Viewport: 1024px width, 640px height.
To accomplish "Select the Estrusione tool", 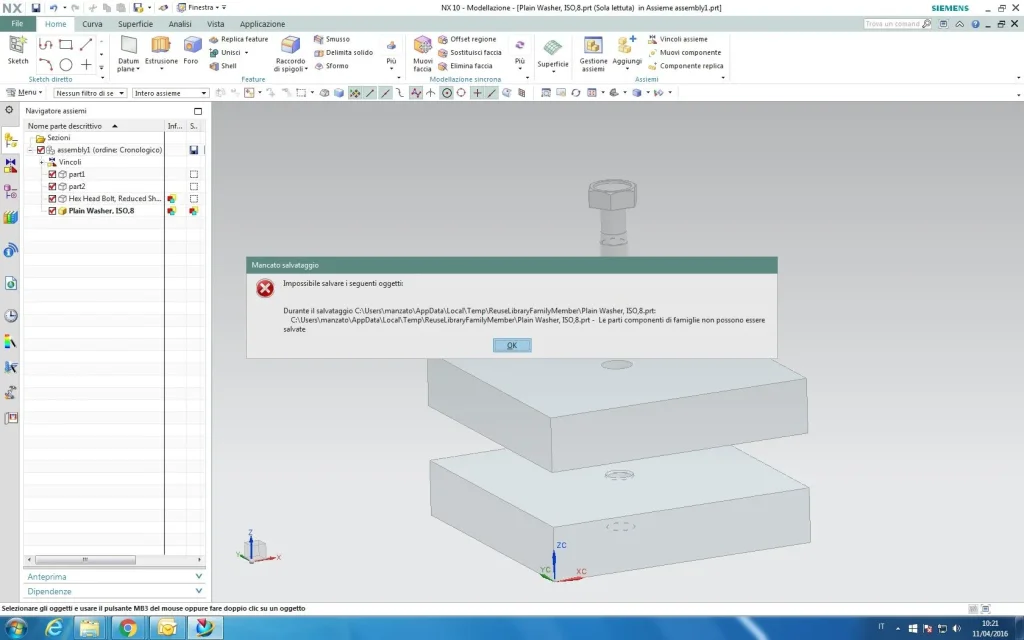I will coord(161,46).
